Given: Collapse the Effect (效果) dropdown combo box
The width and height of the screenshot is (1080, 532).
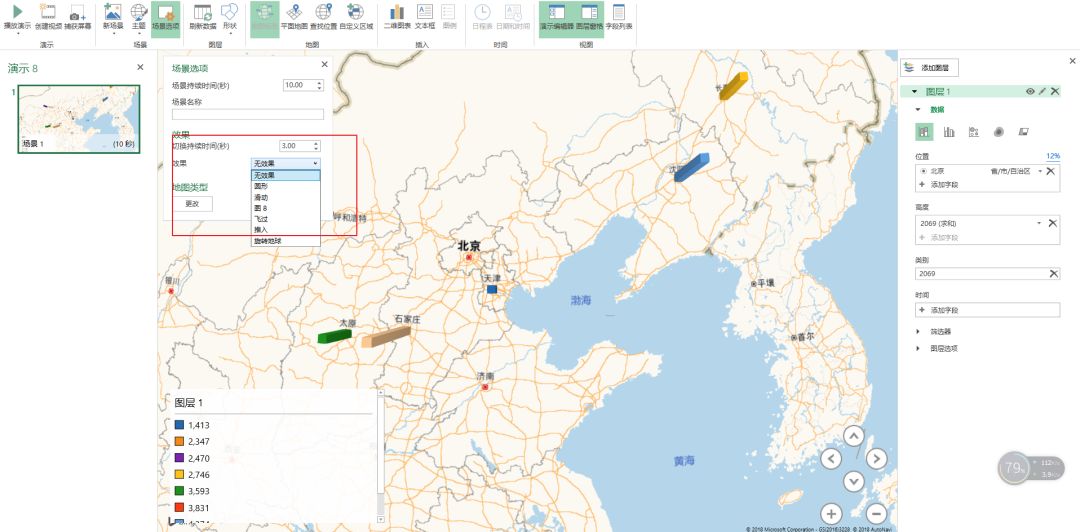Looking at the screenshot, I should point(285,163).
